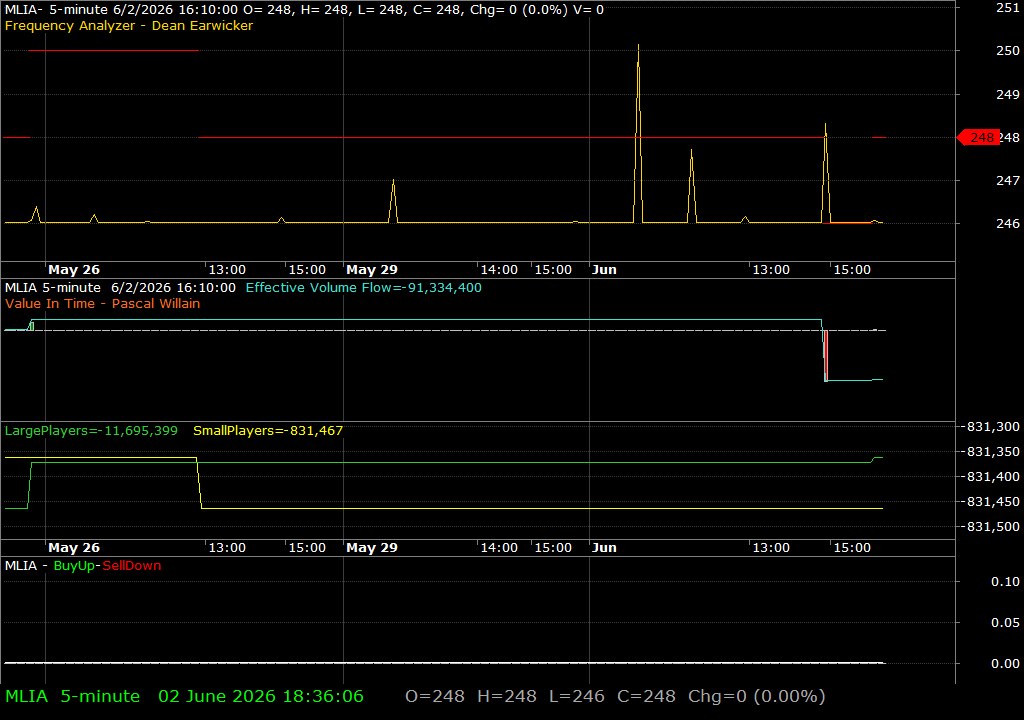This screenshot has width=1024, height=720.
Task: Click the 0.10 axis label in BuyUp pane
Action: pyautogui.click(x=1005, y=581)
